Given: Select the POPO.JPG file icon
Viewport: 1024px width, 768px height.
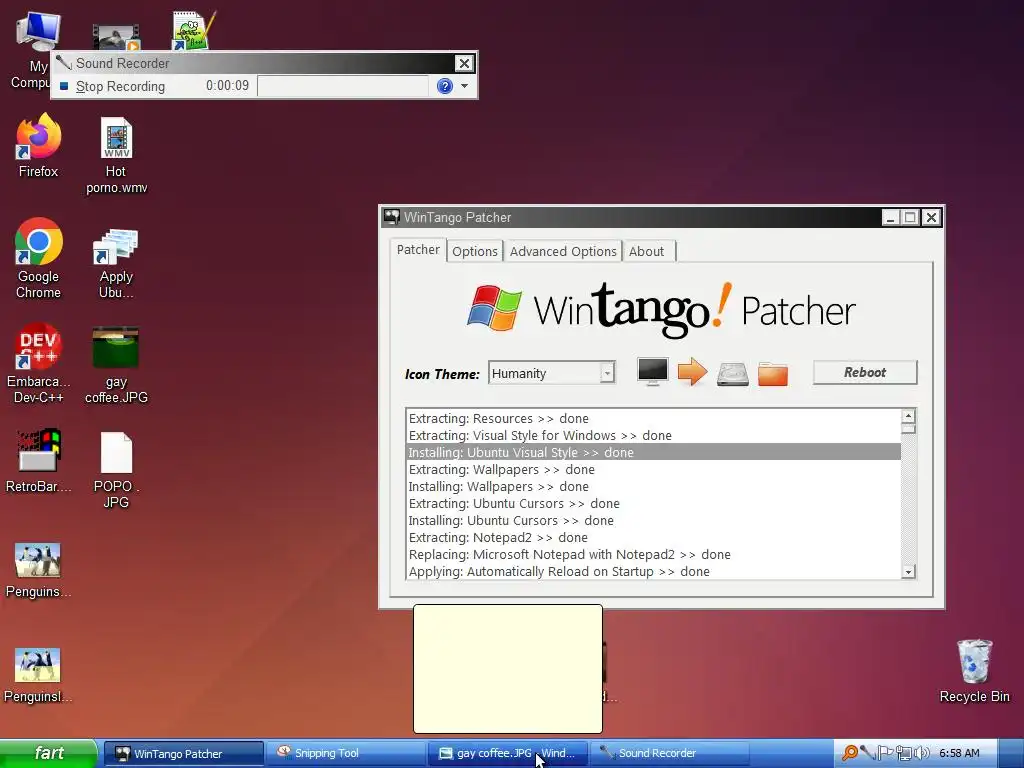Looking at the screenshot, I should [x=116, y=470].
